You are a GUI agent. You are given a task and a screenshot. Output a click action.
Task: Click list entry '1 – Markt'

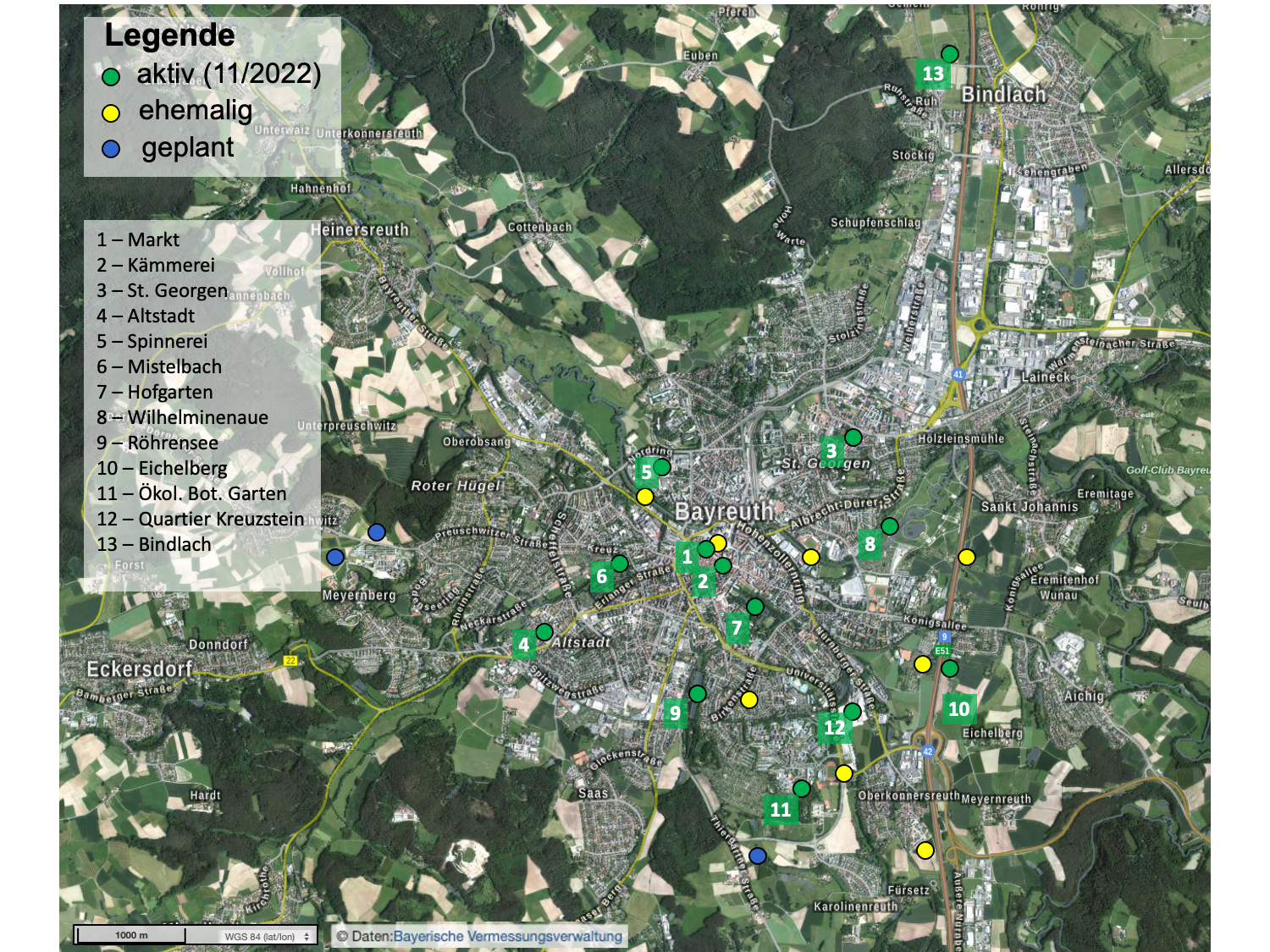(x=138, y=239)
